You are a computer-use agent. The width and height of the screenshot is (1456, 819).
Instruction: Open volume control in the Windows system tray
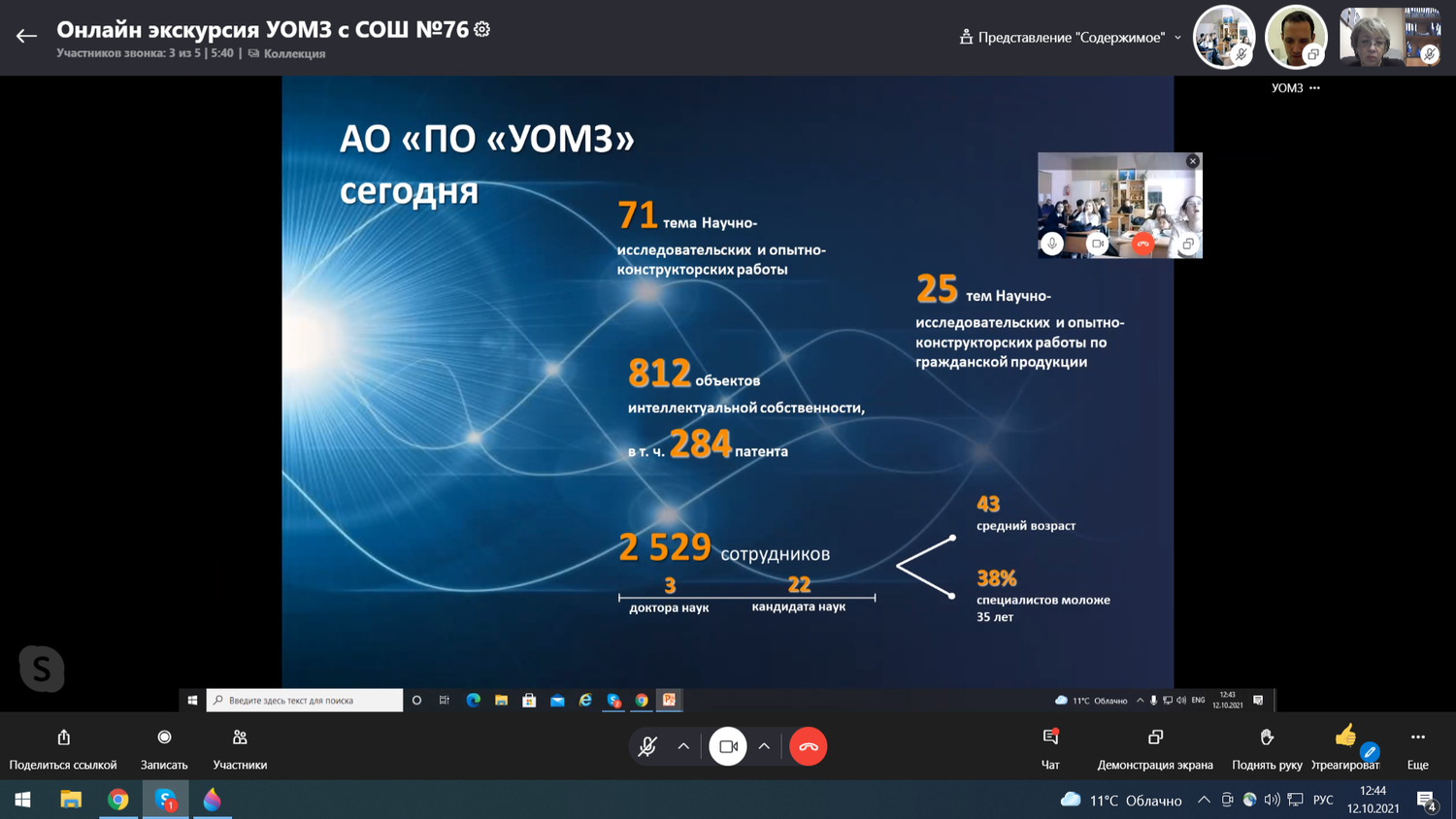point(1272,800)
